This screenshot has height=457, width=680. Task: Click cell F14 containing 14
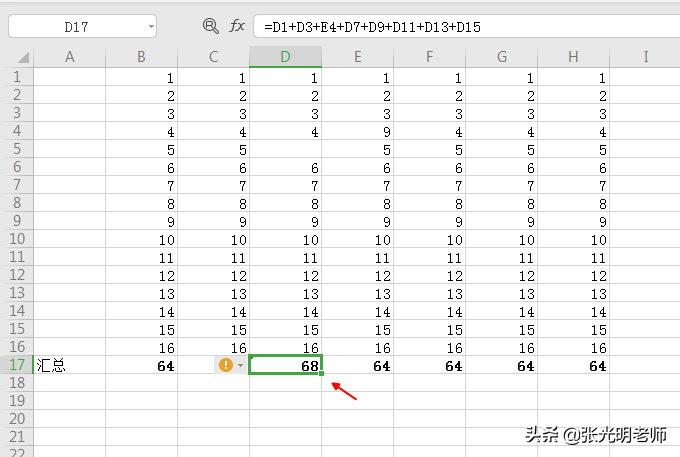point(429,311)
